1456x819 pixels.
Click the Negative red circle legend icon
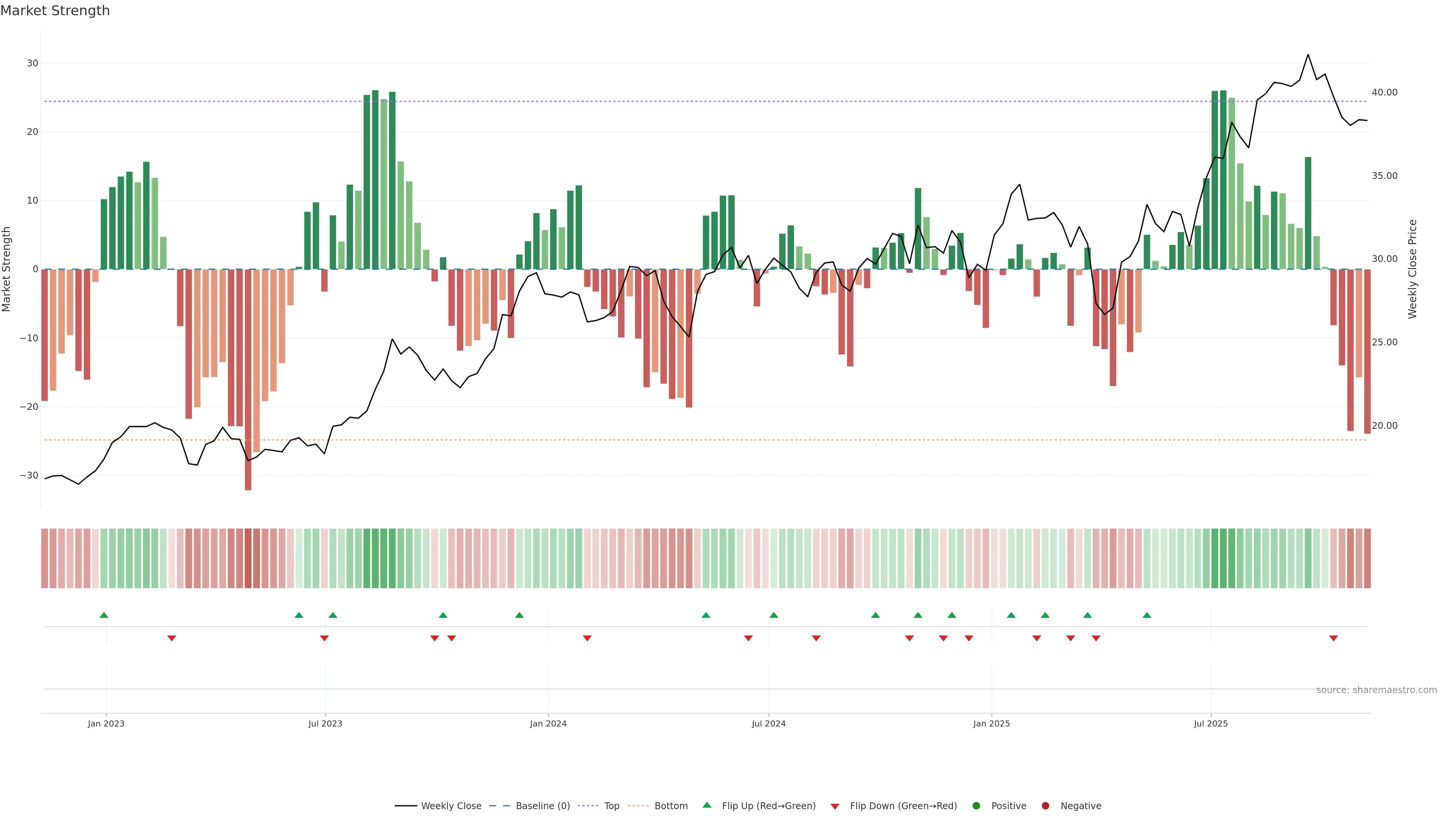click(1045, 805)
